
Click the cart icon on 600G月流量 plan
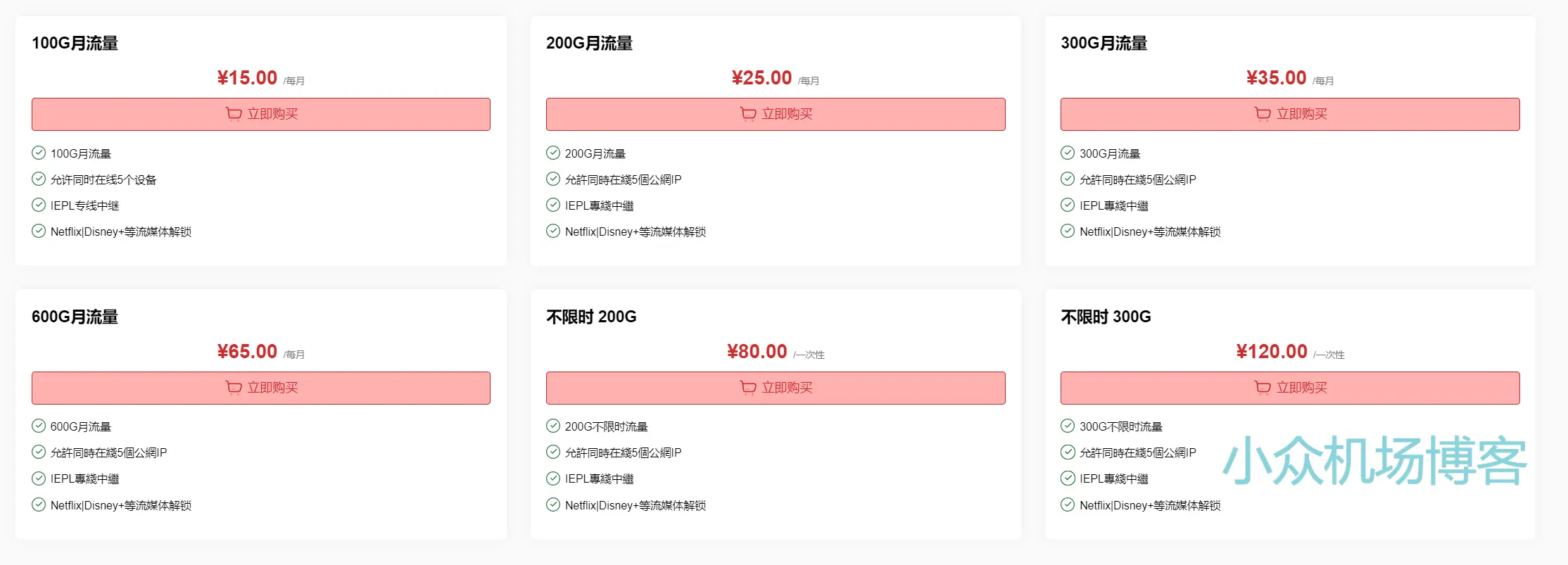pos(233,387)
